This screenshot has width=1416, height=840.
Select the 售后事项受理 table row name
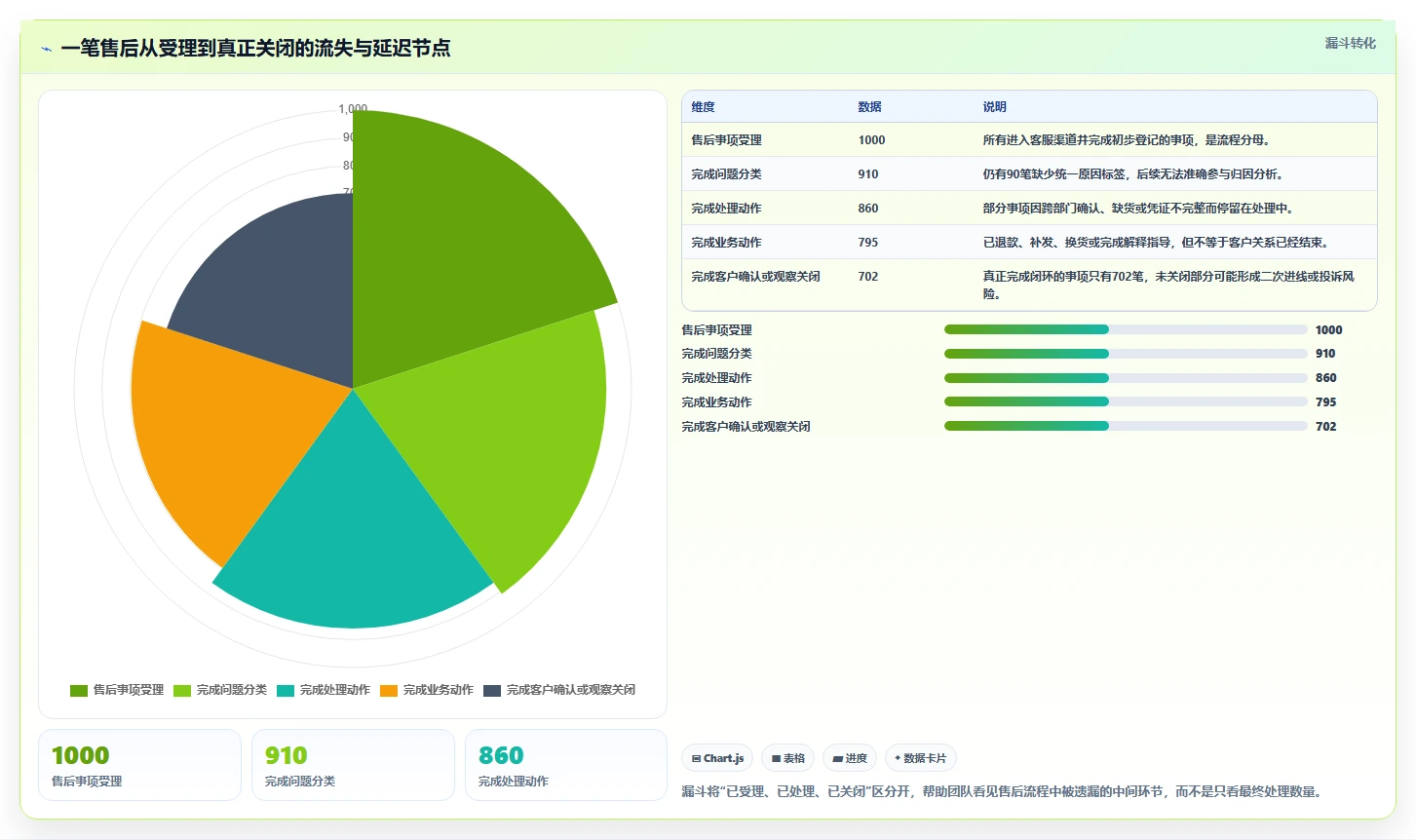[726, 140]
